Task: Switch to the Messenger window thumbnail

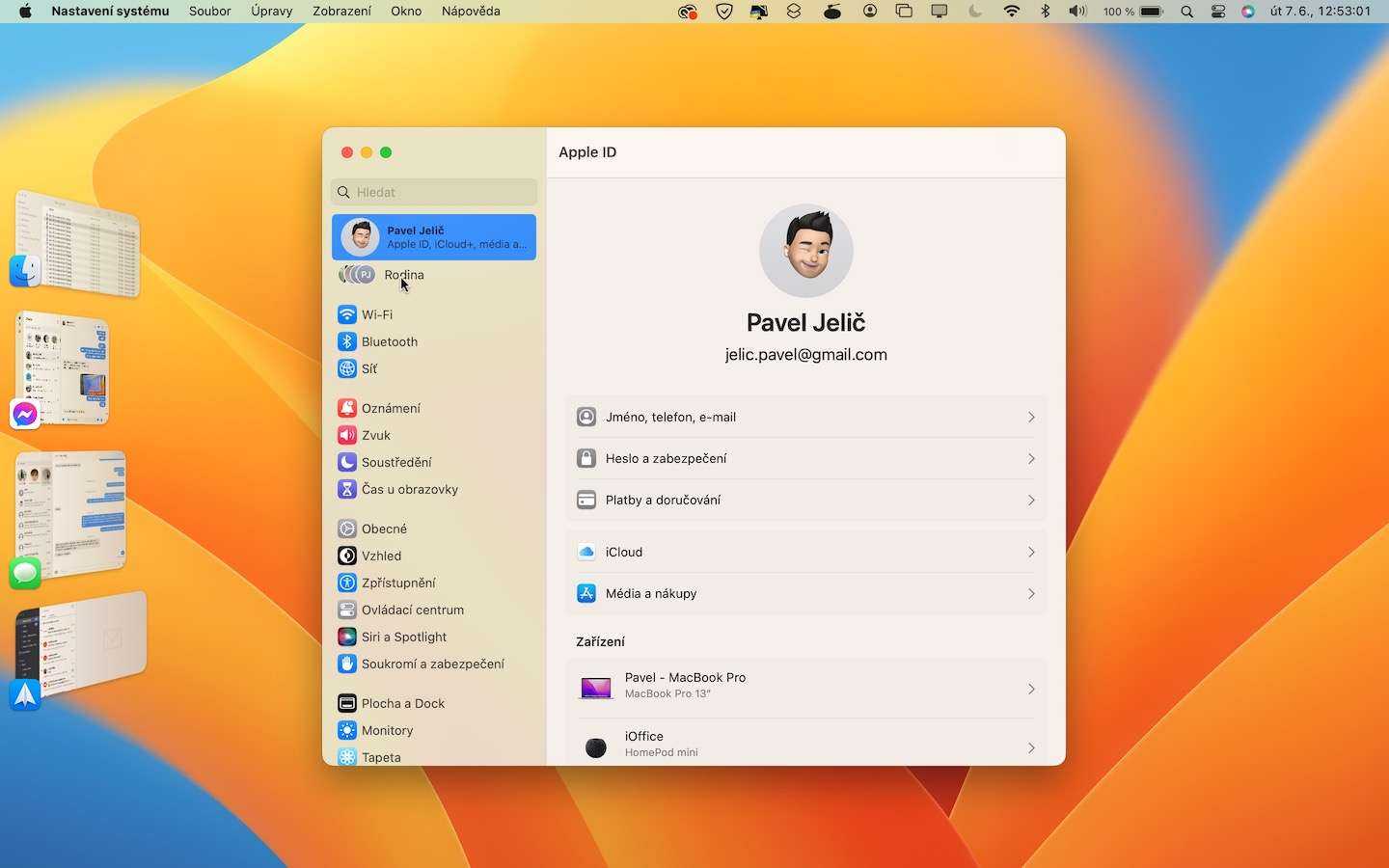Action: (x=64, y=366)
